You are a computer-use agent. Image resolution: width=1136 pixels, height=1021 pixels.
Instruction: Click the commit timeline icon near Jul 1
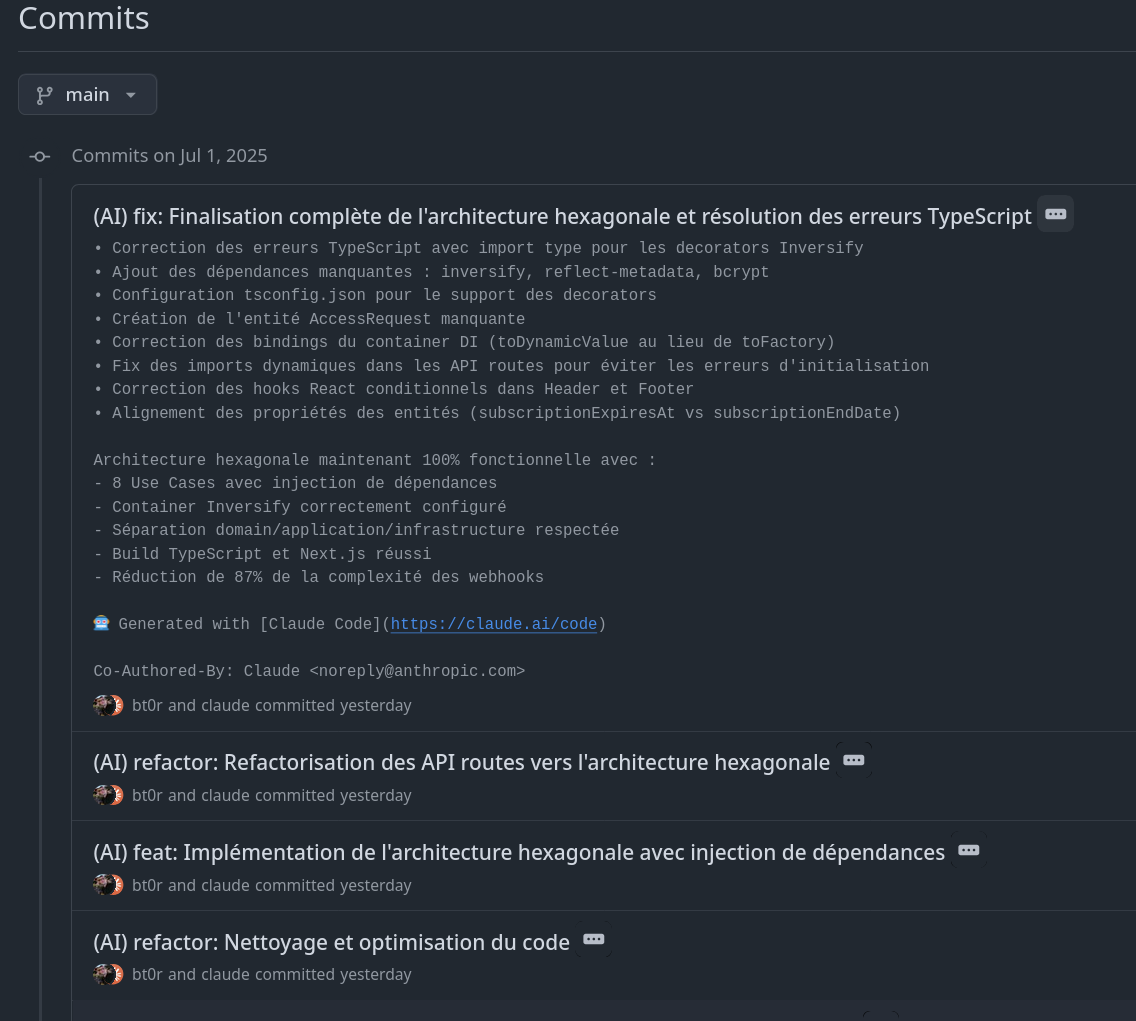click(x=40, y=156)
